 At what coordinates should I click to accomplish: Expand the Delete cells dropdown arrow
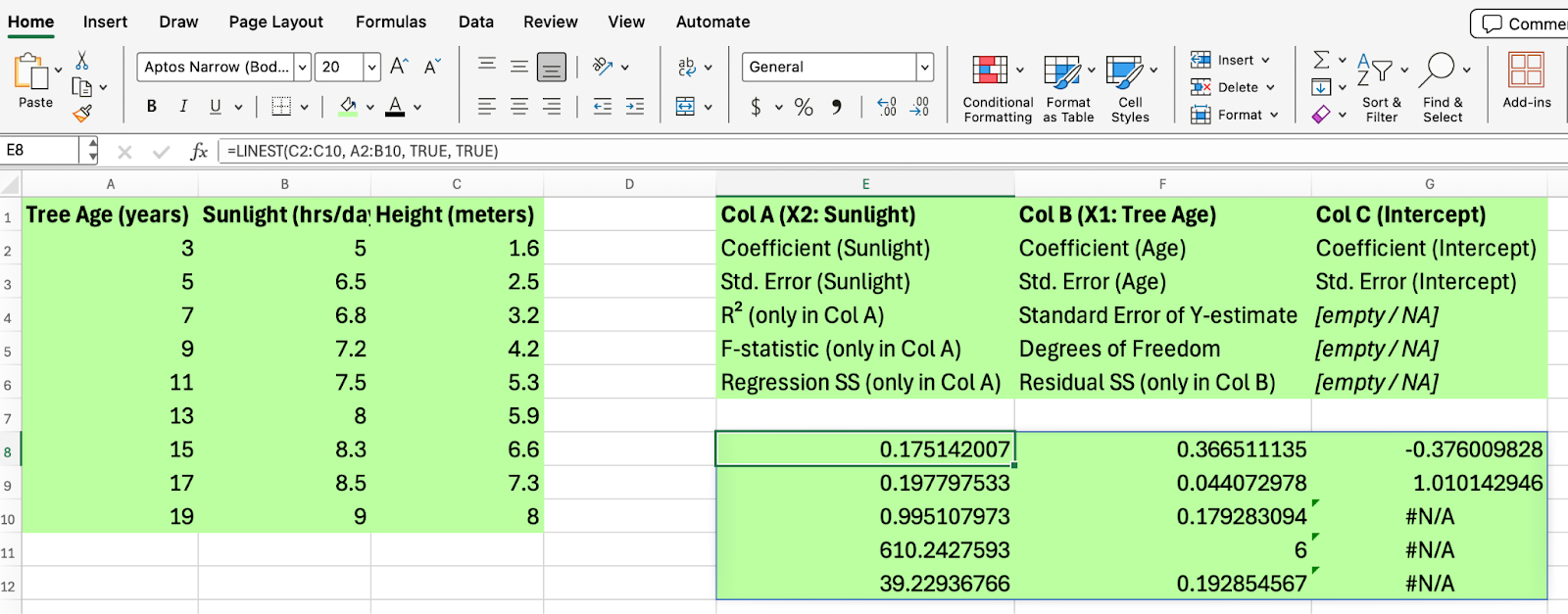click(x=1270, y=87)
